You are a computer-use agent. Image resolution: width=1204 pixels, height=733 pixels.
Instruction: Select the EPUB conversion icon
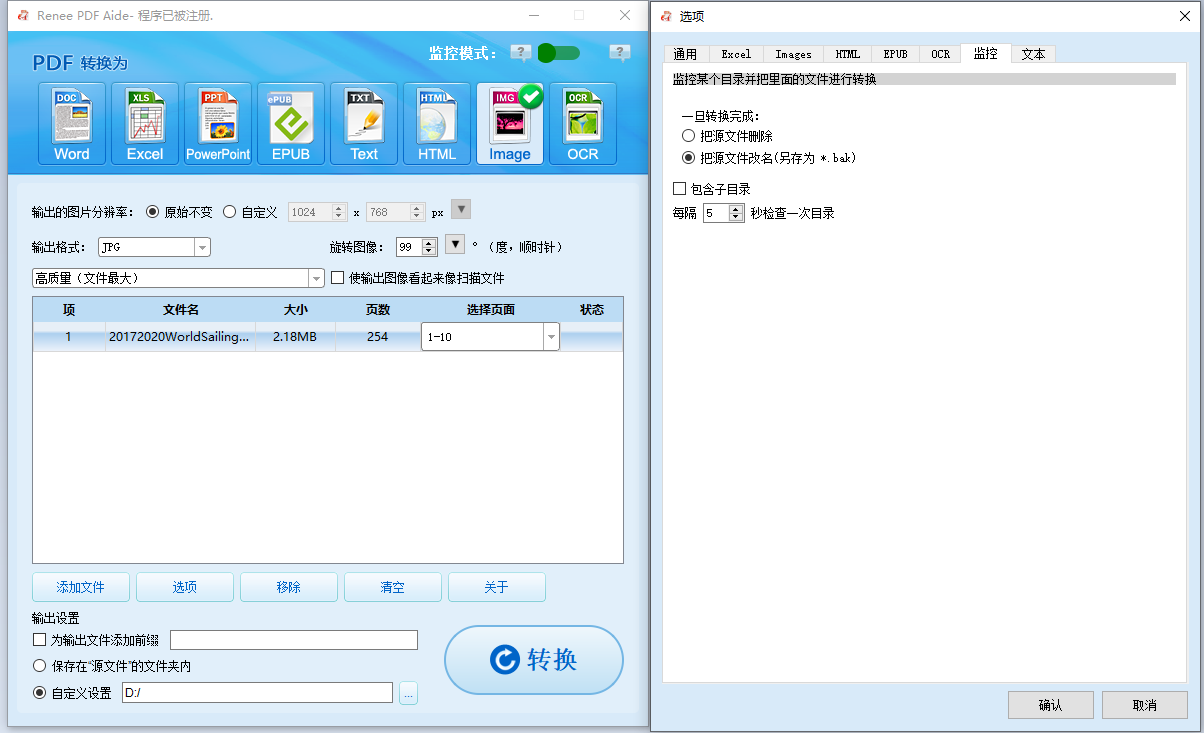tap(290, 122)
